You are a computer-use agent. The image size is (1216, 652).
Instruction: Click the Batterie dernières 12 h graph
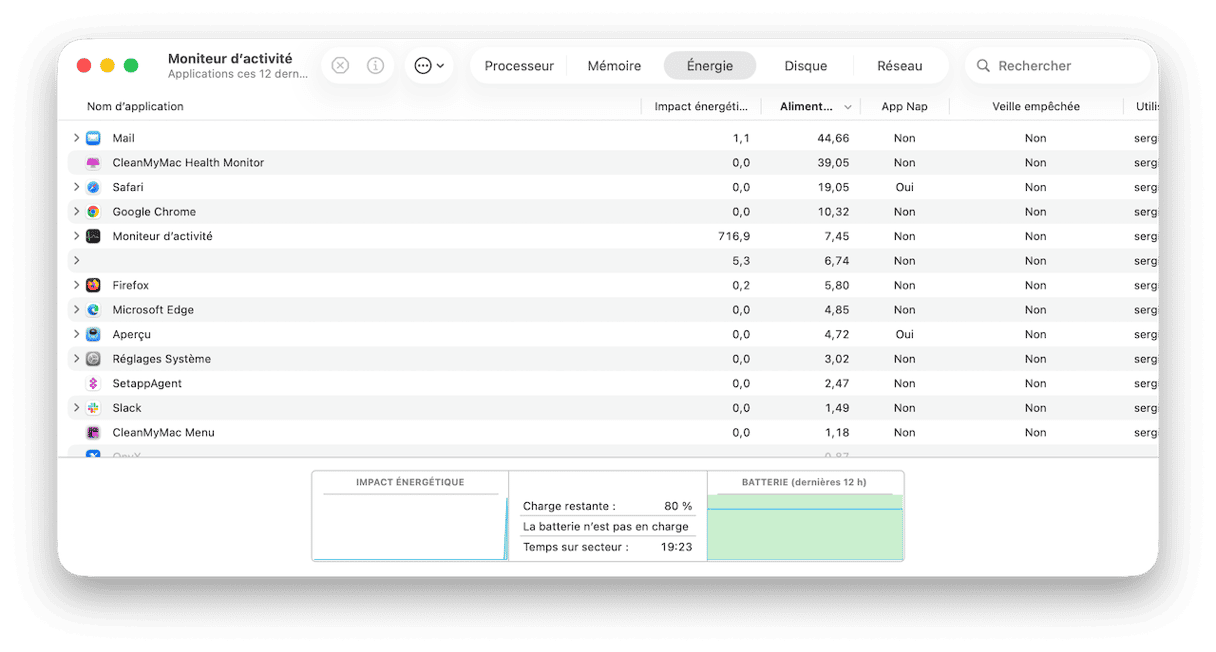tap(805, 526)
